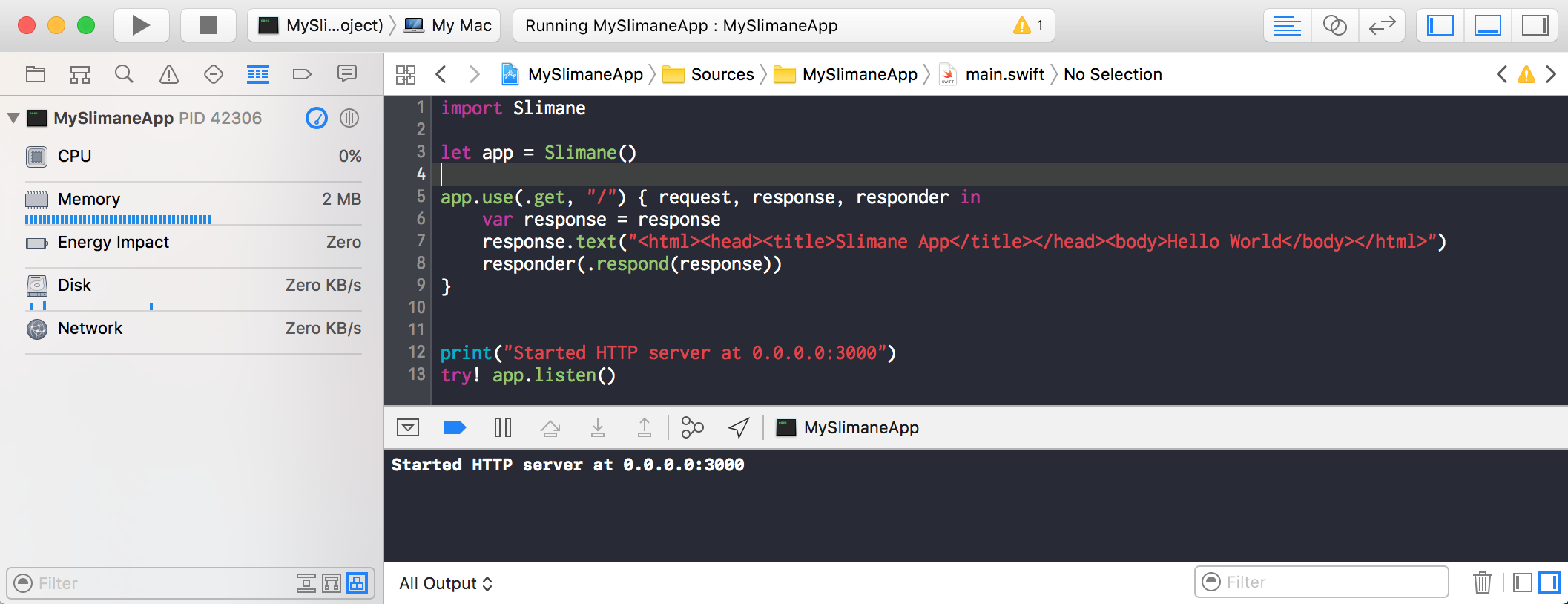Image resolution: width=1568 pixels, height=604 pixels.
Task: Choose the MySlimaneApp process in debug bar
Action: [x=847, y=427]
